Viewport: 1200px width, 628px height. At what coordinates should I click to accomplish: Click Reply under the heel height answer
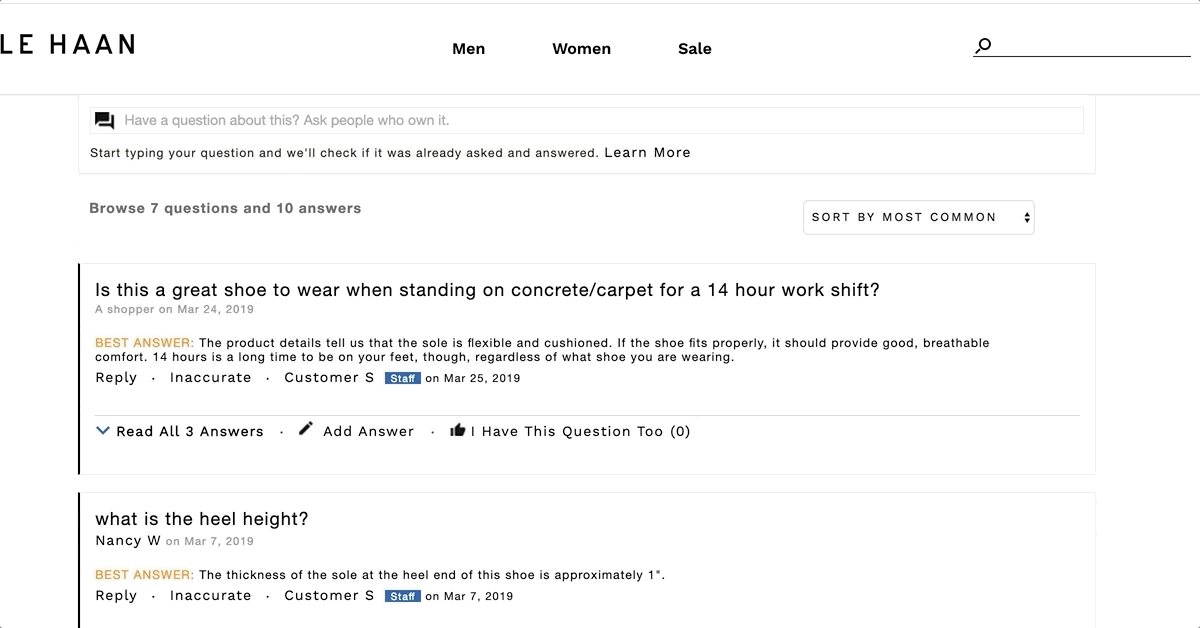tap(116, 596)
